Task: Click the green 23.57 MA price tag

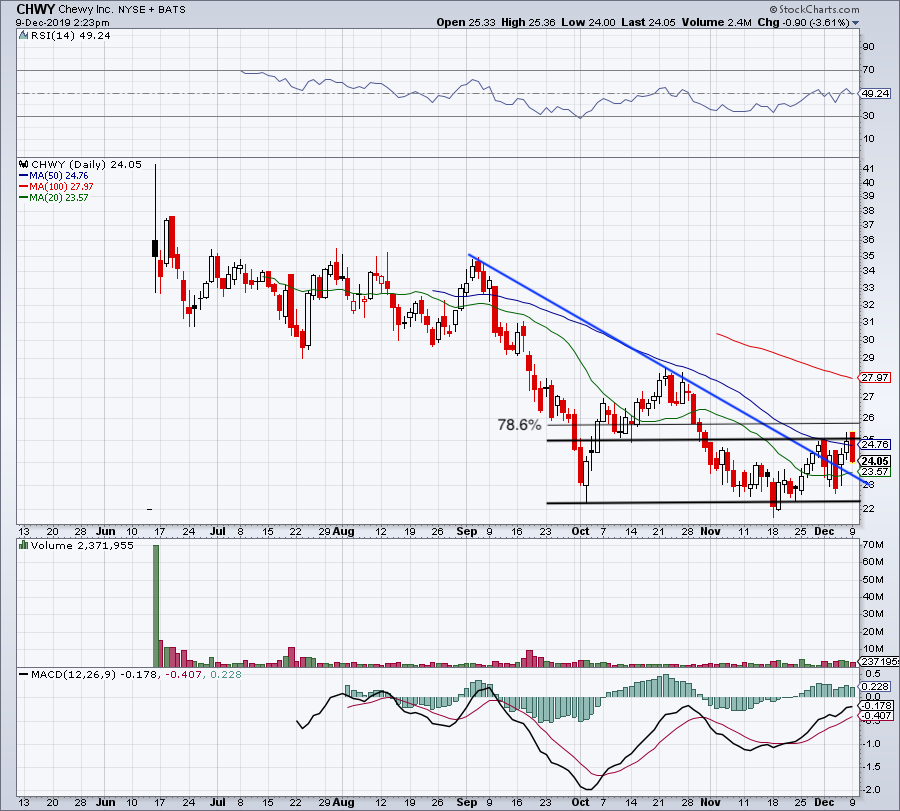Action: pyautogui.click(x=875, y=472)
